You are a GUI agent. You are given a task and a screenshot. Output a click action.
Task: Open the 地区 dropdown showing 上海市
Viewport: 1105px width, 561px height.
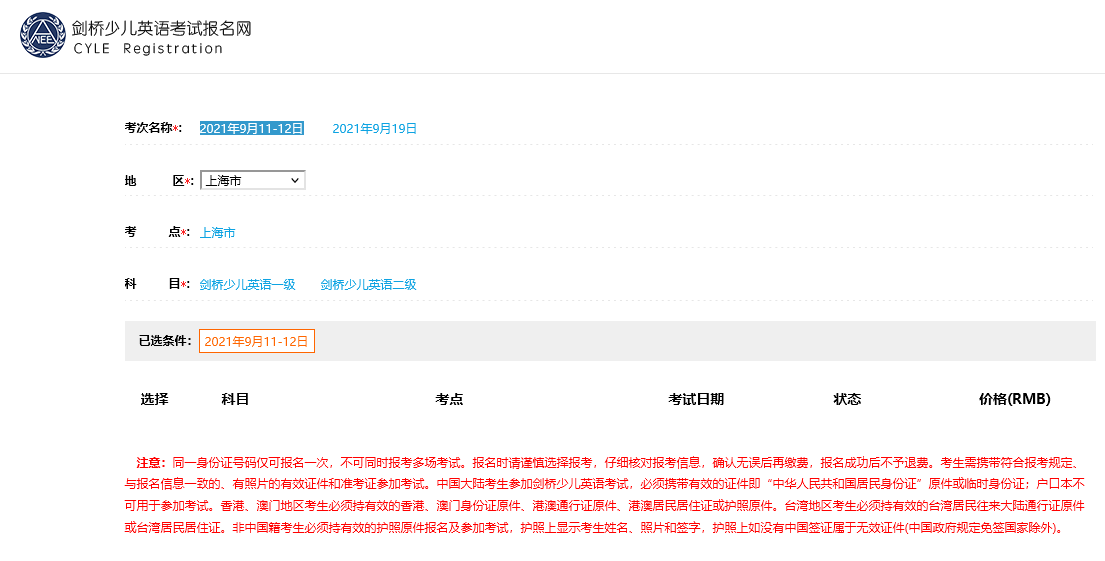tap(252, 180)
